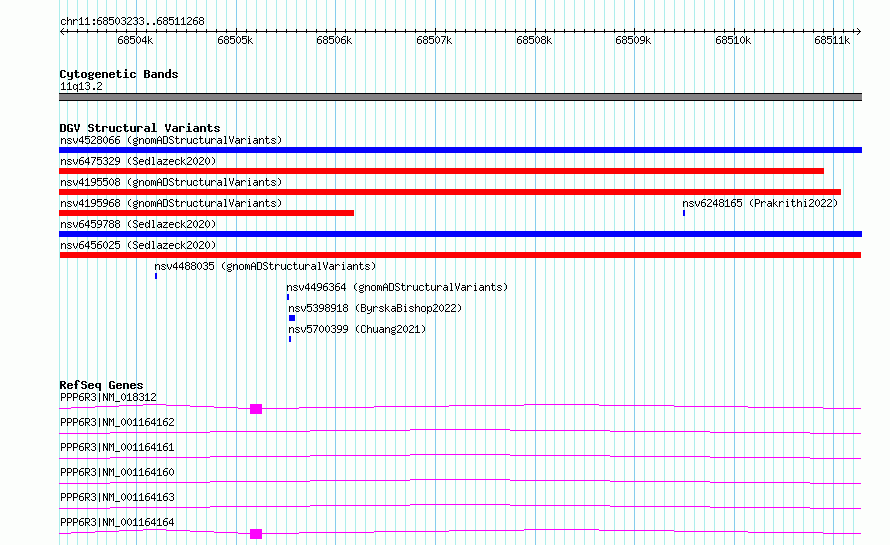Open nsv4496364 (gnomADStructuralVariants) label
890x545 pixels.
[x=397, y=287]
